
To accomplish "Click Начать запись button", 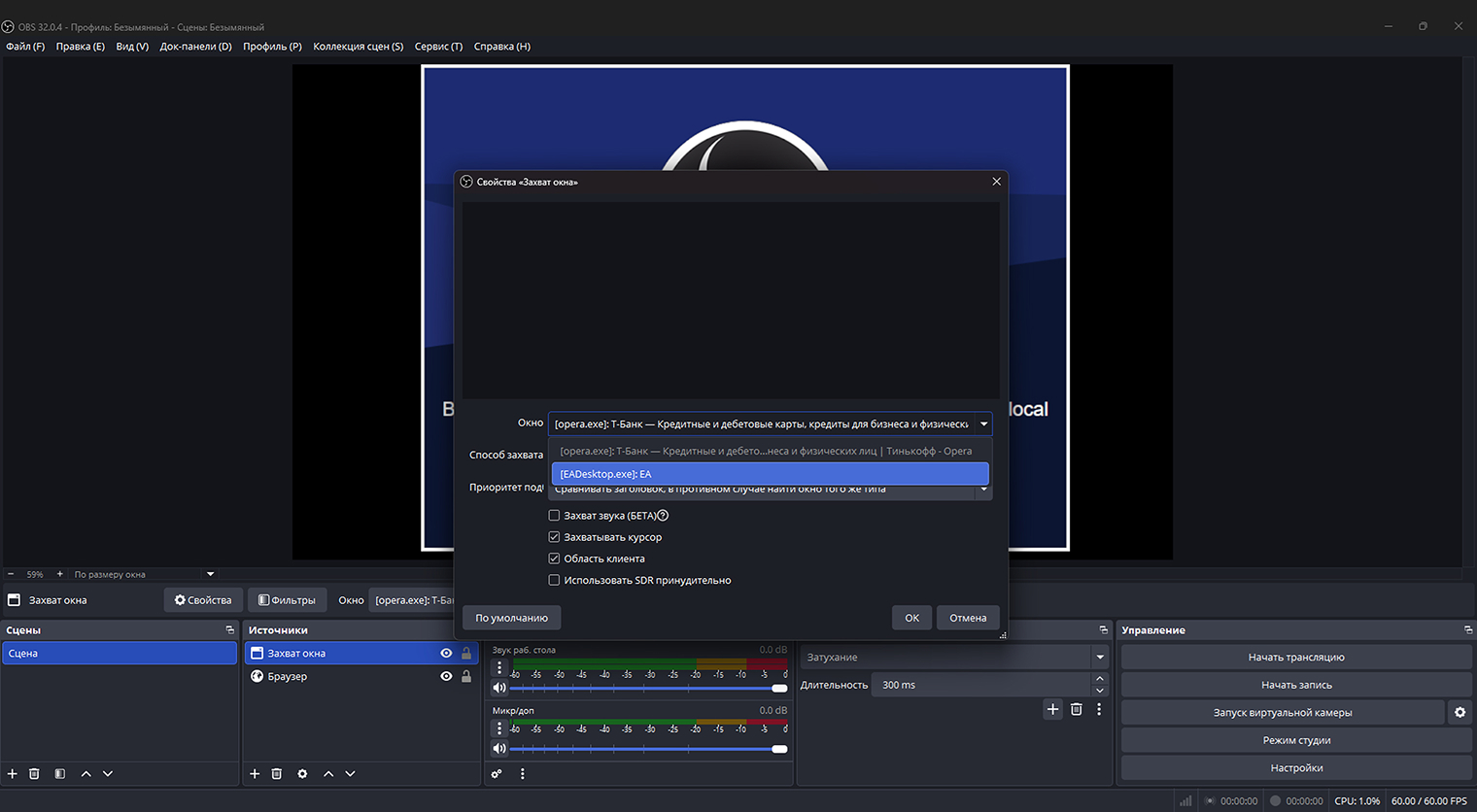I will (1296, 685).
